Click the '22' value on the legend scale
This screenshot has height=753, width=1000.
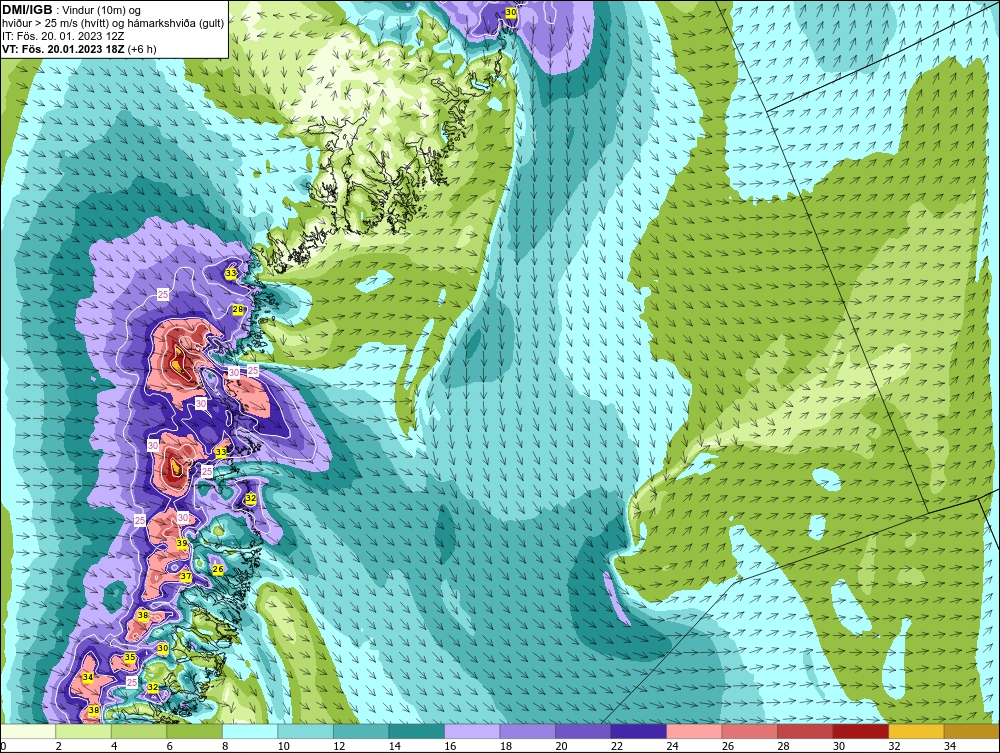[x=617, y=746]
